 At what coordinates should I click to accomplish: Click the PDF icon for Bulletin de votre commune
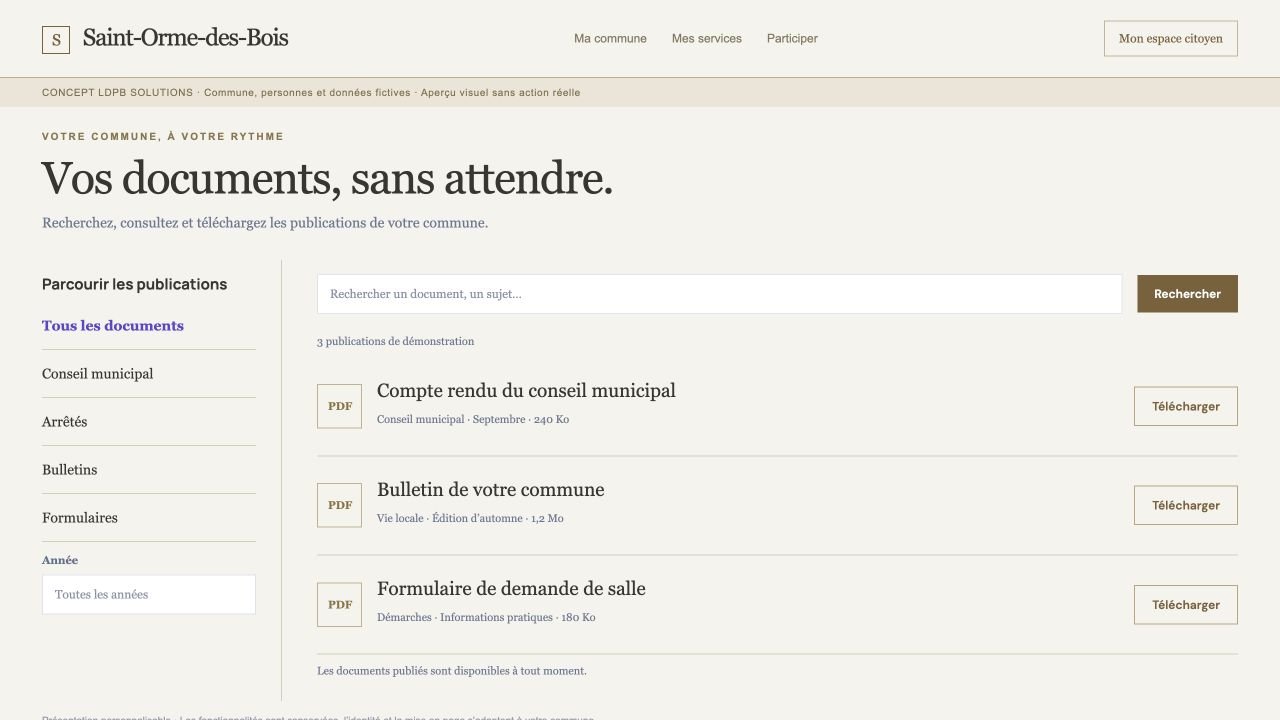[339, 505]
